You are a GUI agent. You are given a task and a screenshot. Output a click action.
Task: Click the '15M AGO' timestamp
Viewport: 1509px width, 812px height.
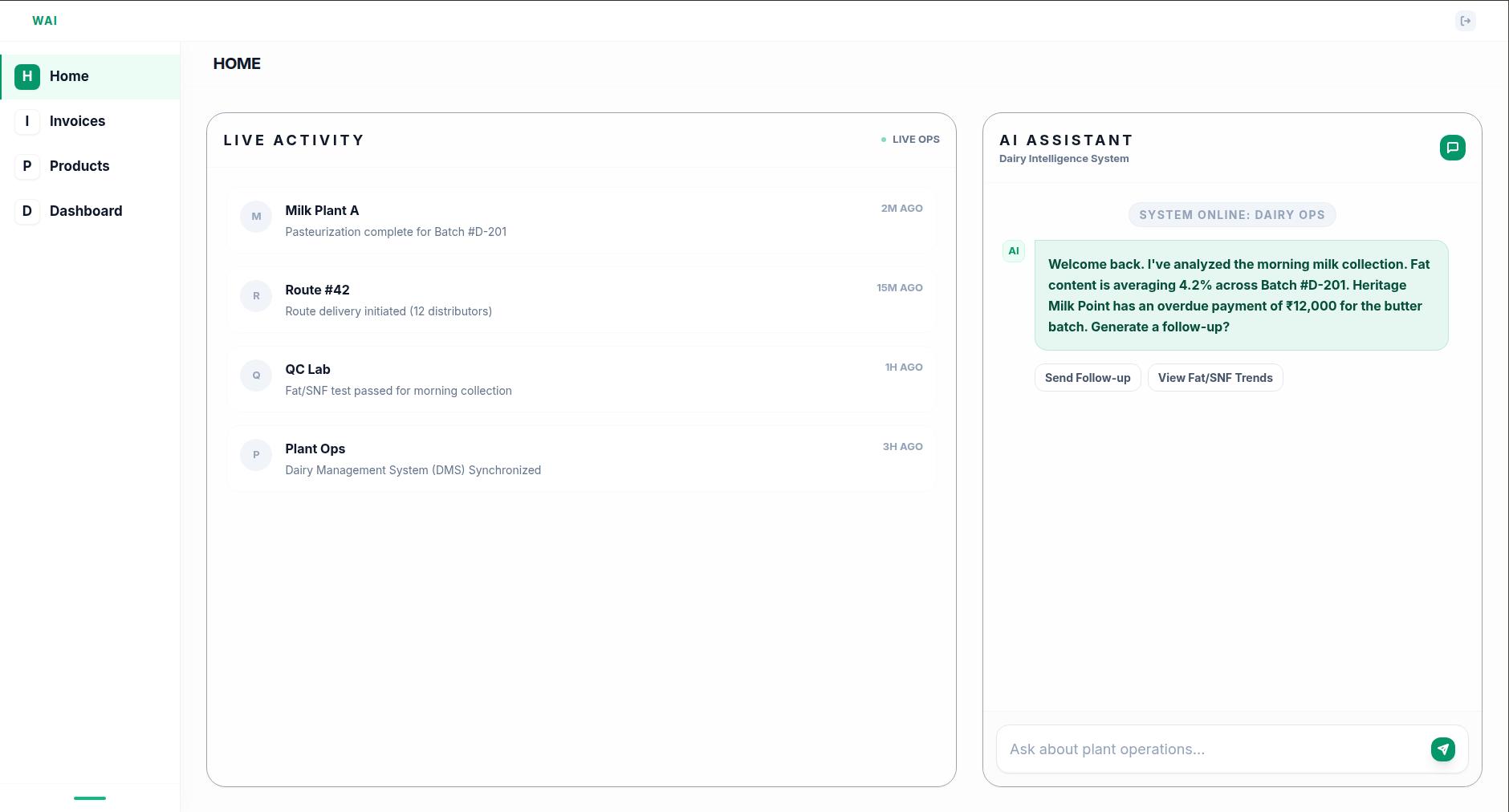point(899,288)
